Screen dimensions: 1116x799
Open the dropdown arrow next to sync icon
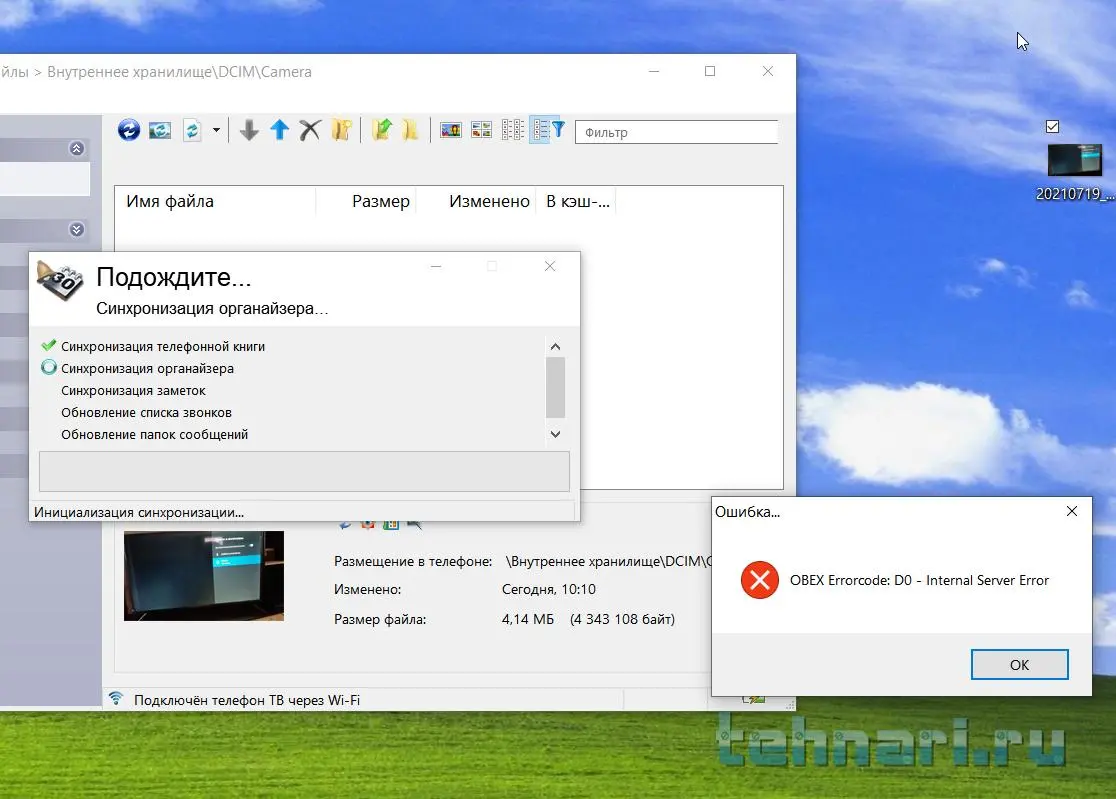216,130
